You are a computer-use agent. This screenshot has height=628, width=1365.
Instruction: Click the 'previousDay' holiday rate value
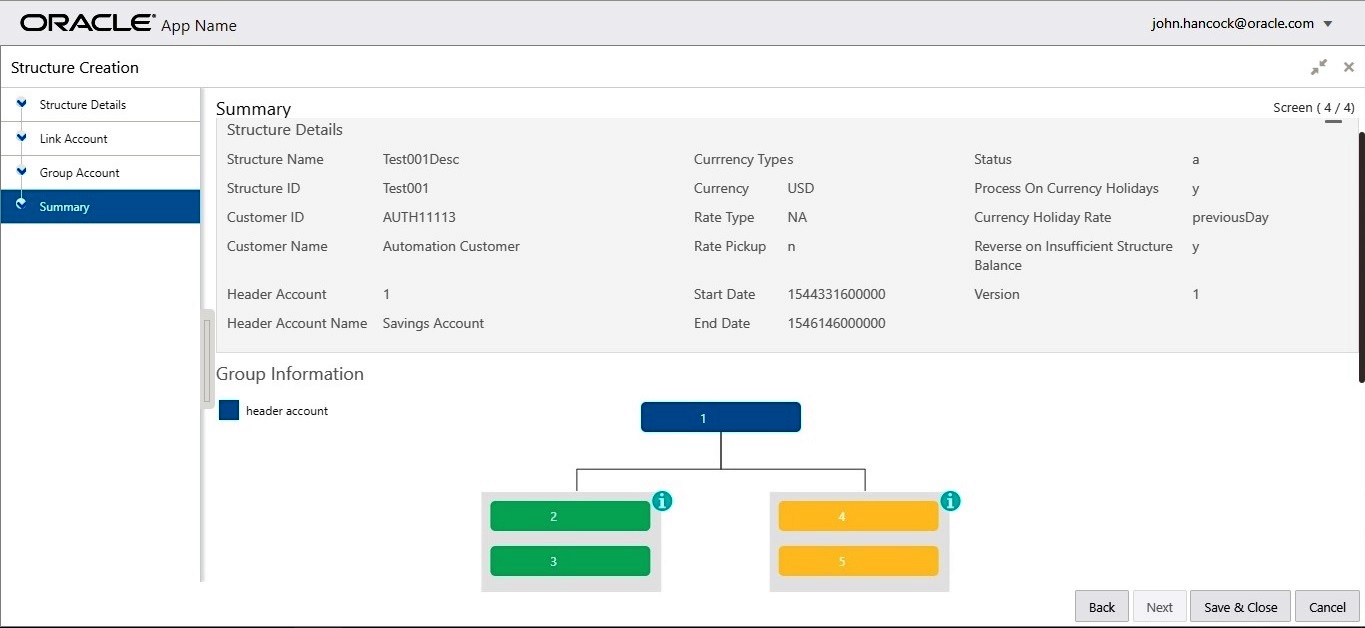click(x=1230, y=217)
